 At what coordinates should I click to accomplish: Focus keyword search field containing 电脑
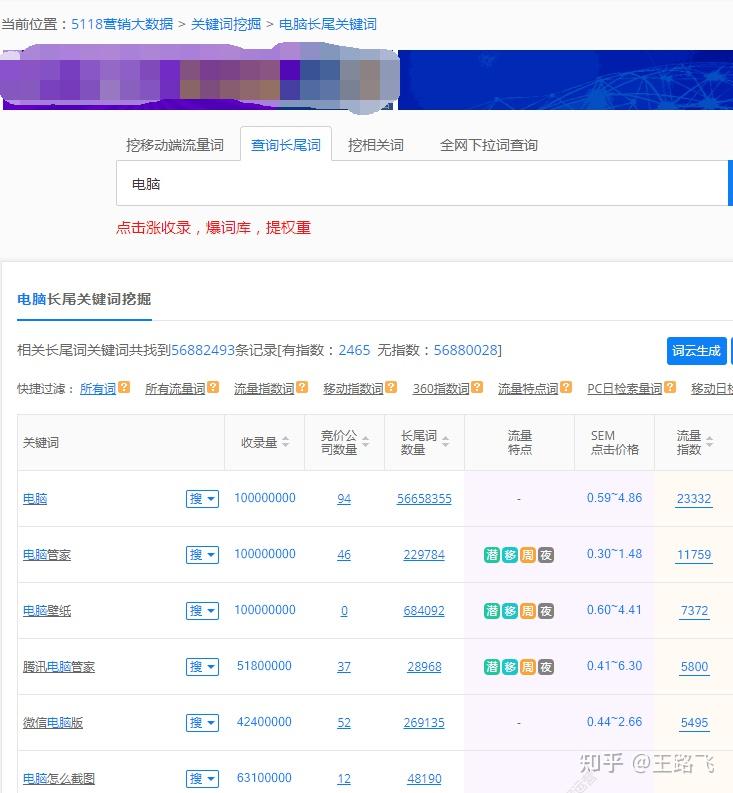(422, 184)
